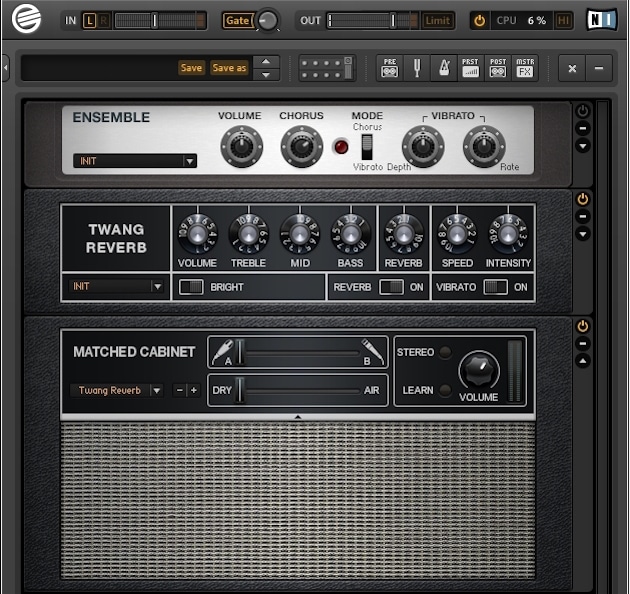
Task: Click the rack clear X button
Action: coord(572,68)
